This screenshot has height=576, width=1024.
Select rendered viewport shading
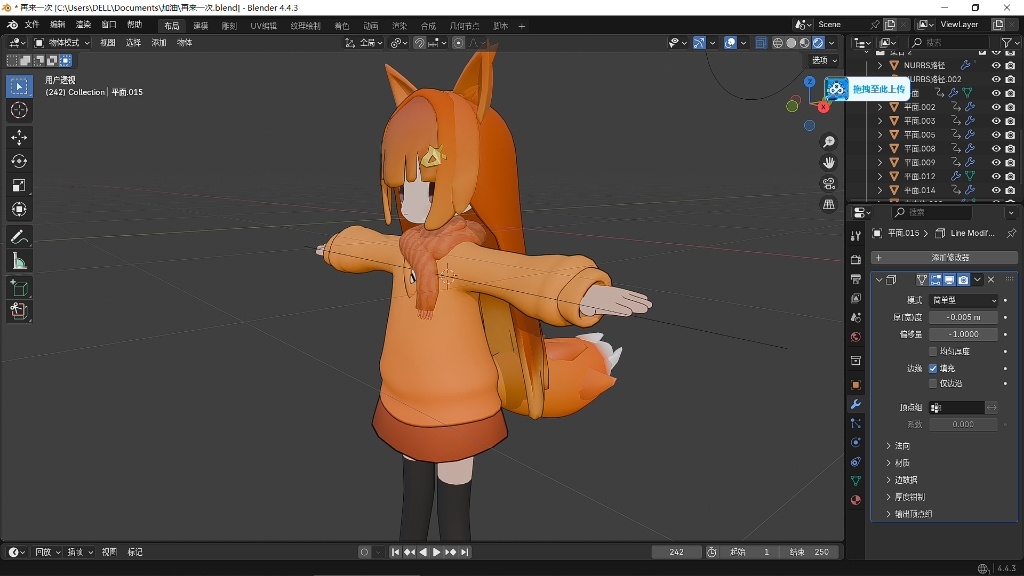pyautogui.click(x=818, y=43)
